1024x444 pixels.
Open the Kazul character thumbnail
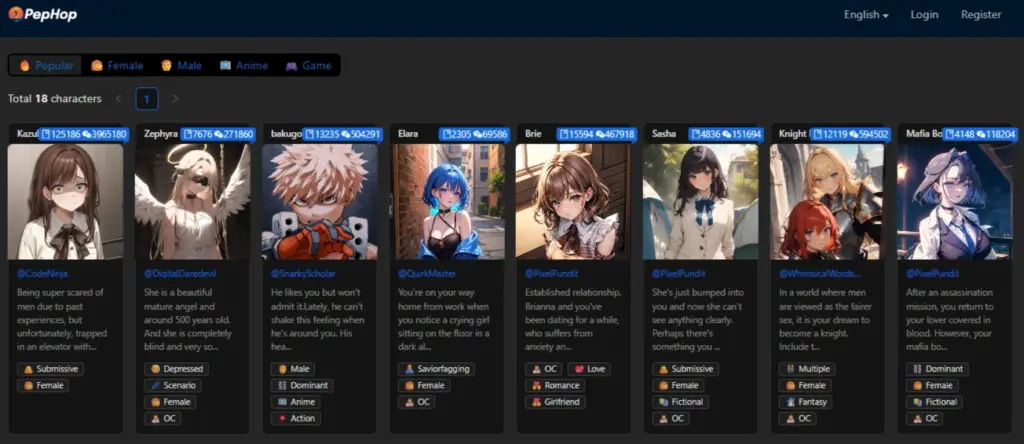tap(65, 202)
